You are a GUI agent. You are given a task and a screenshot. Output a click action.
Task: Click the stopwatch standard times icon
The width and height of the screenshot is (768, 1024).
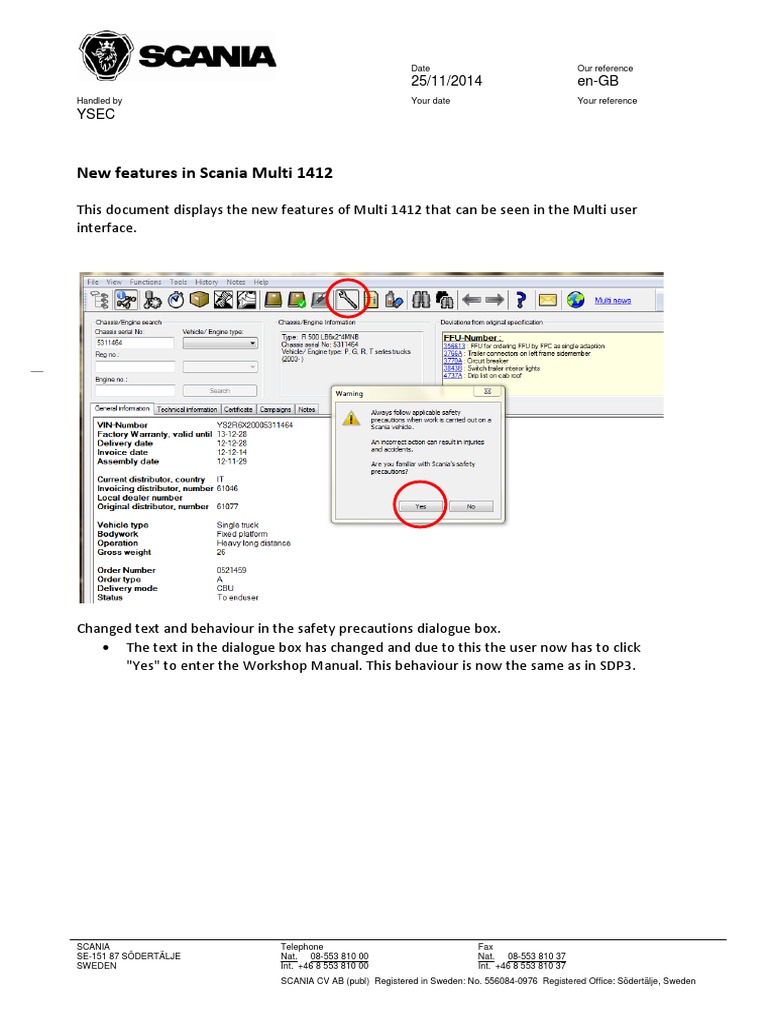176,300
